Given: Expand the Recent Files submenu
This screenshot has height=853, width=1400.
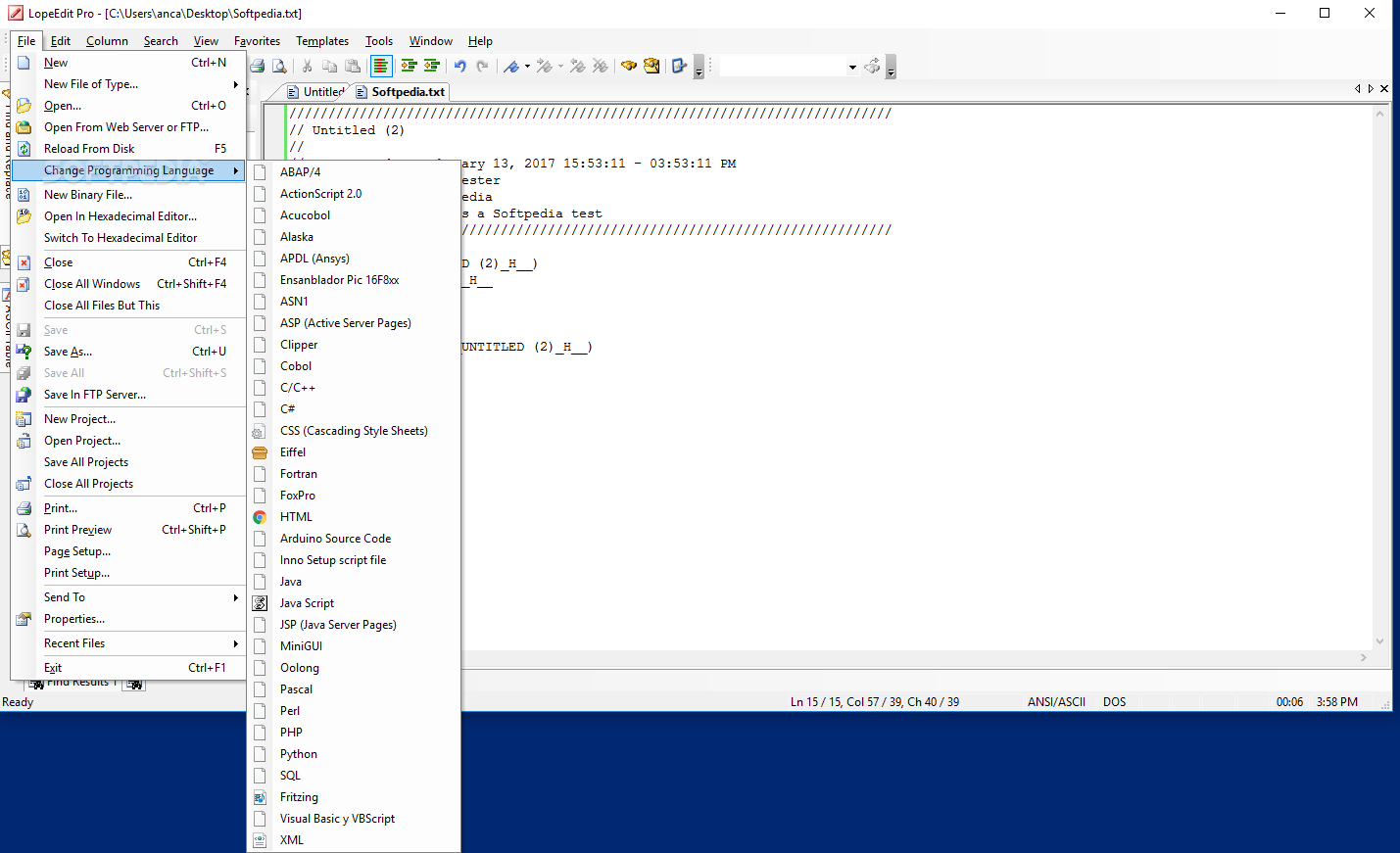Looking at the screenshot, I should click(128, 643).
